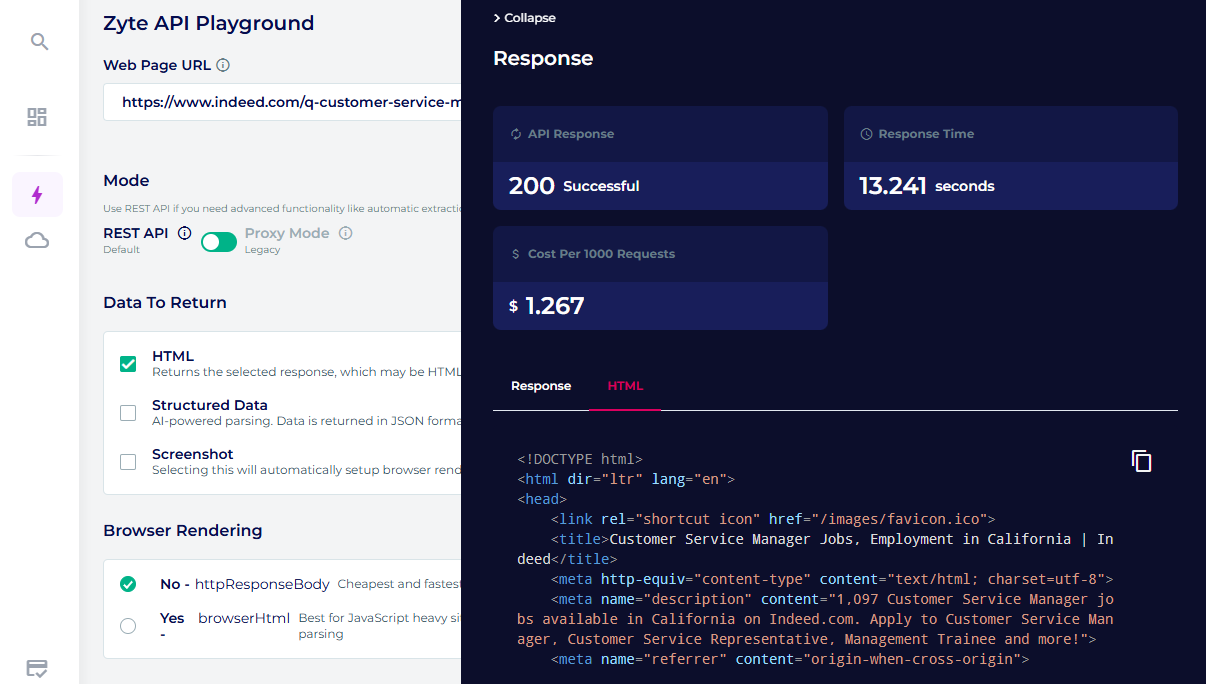Toggle the Proxy Mode switch
The image size is (1206, 684).
tap(218, 241)
